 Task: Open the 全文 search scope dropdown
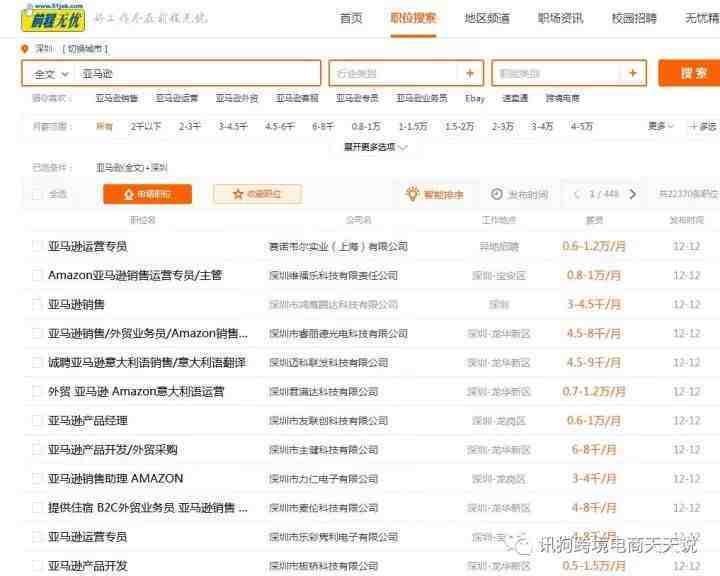[50, 74]
